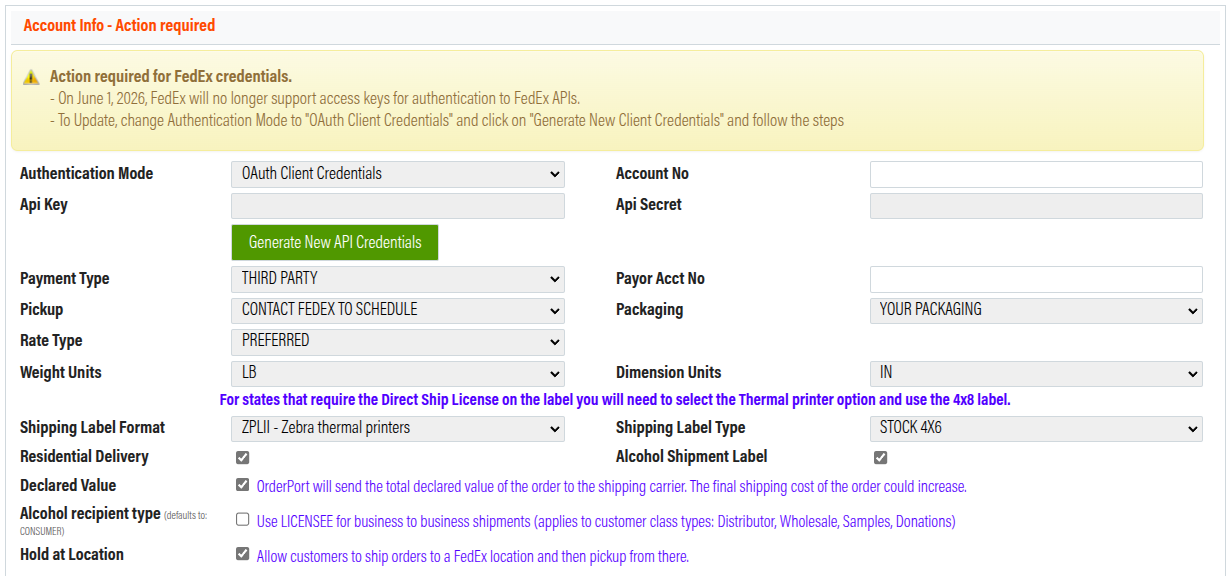1232x576 pixels.
Task: Open the Pickup dropdown showing Contact FedEx
Action: coord(398,310)
